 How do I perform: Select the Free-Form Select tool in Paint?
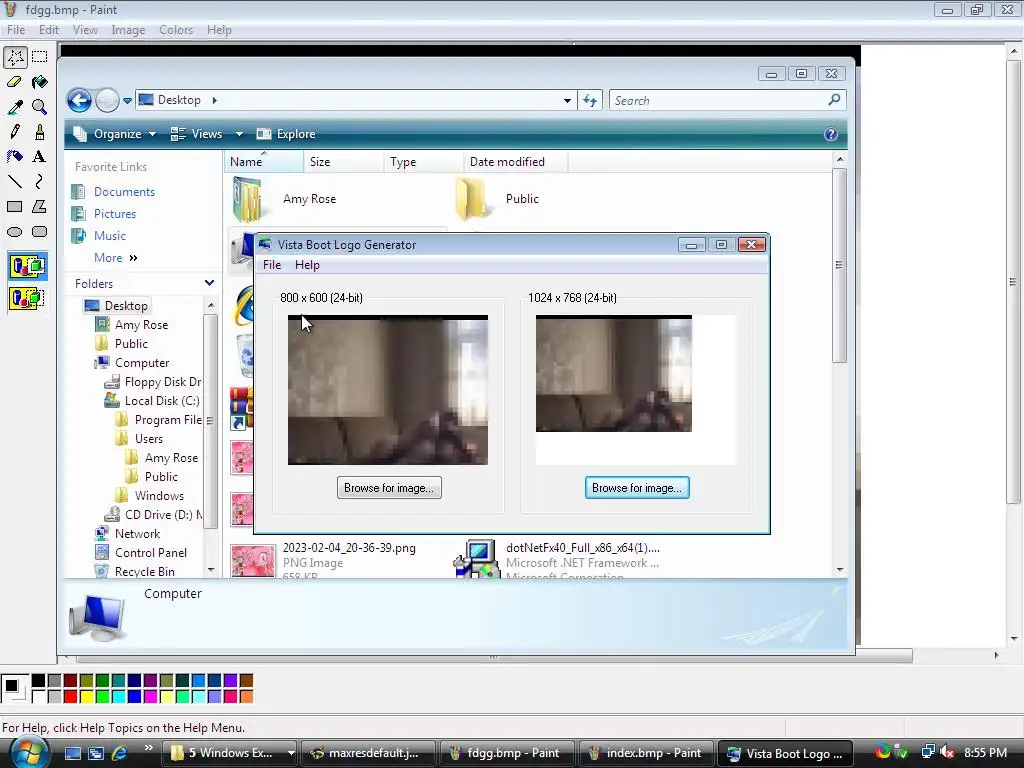pos(15,57)
